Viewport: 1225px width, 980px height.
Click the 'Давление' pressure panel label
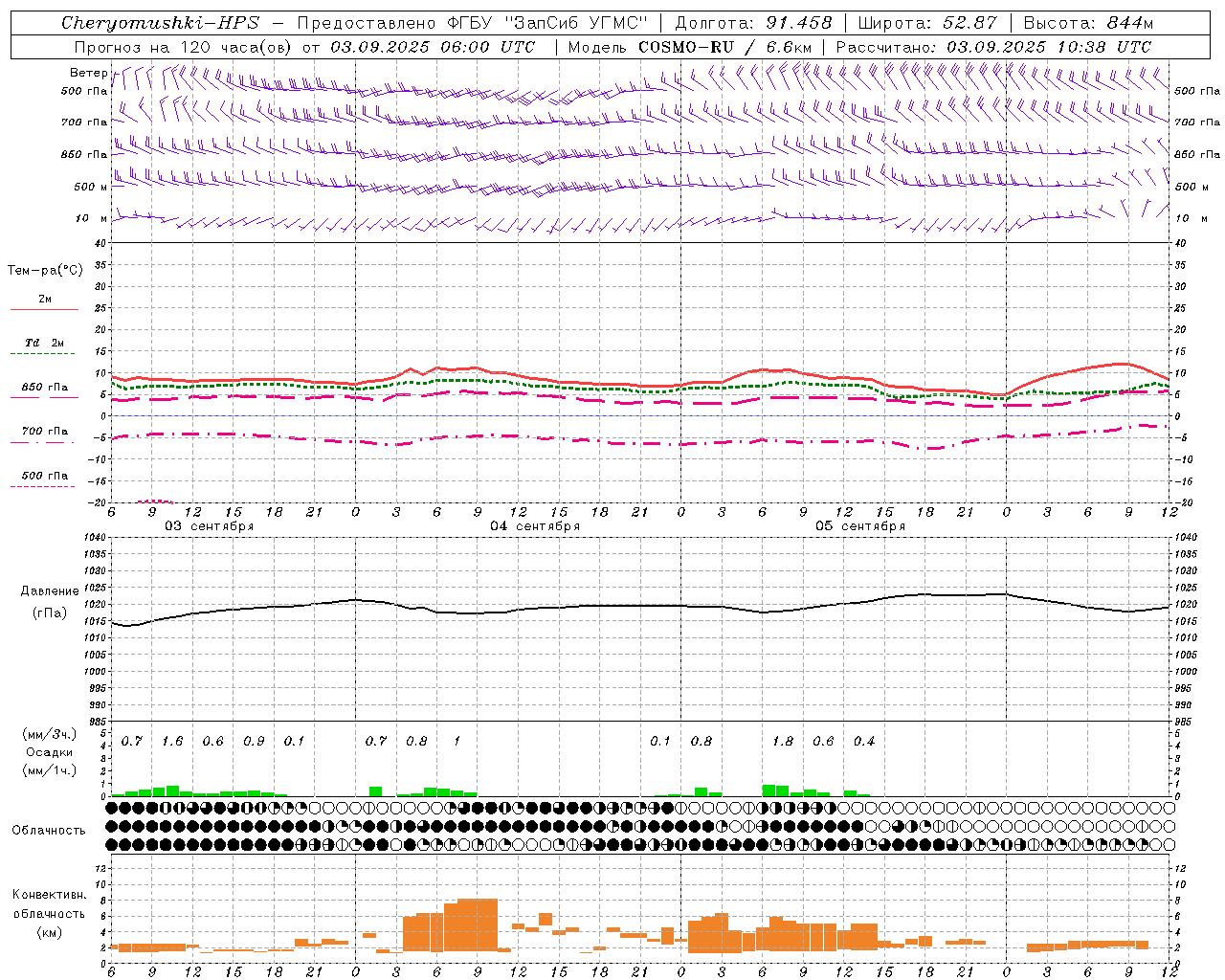[x=50, y=591]
